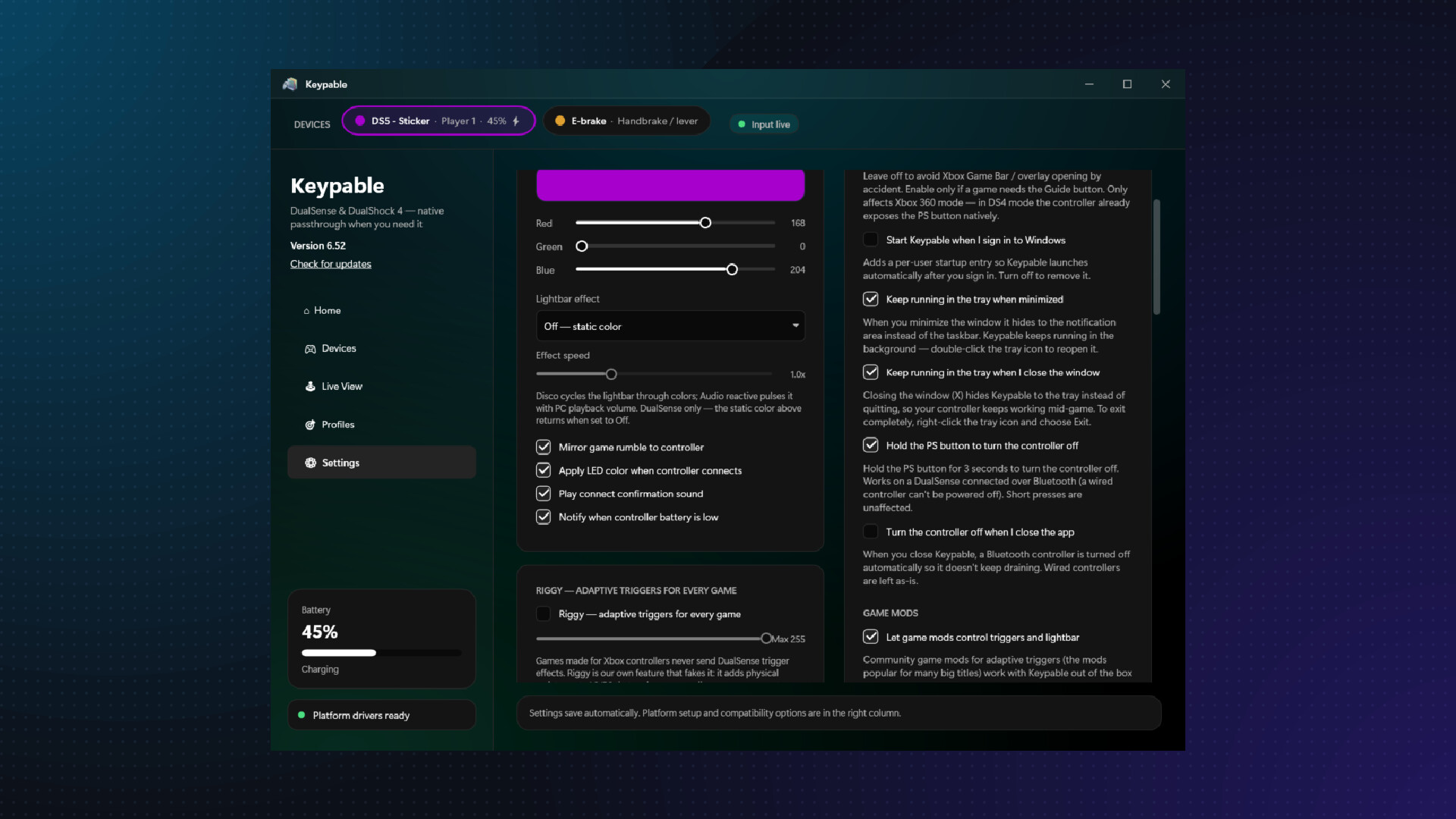This screenshot has width=1456, height=819.
Task: Click the charging bolt icon on DS5 chip
Action: [516, 121]
